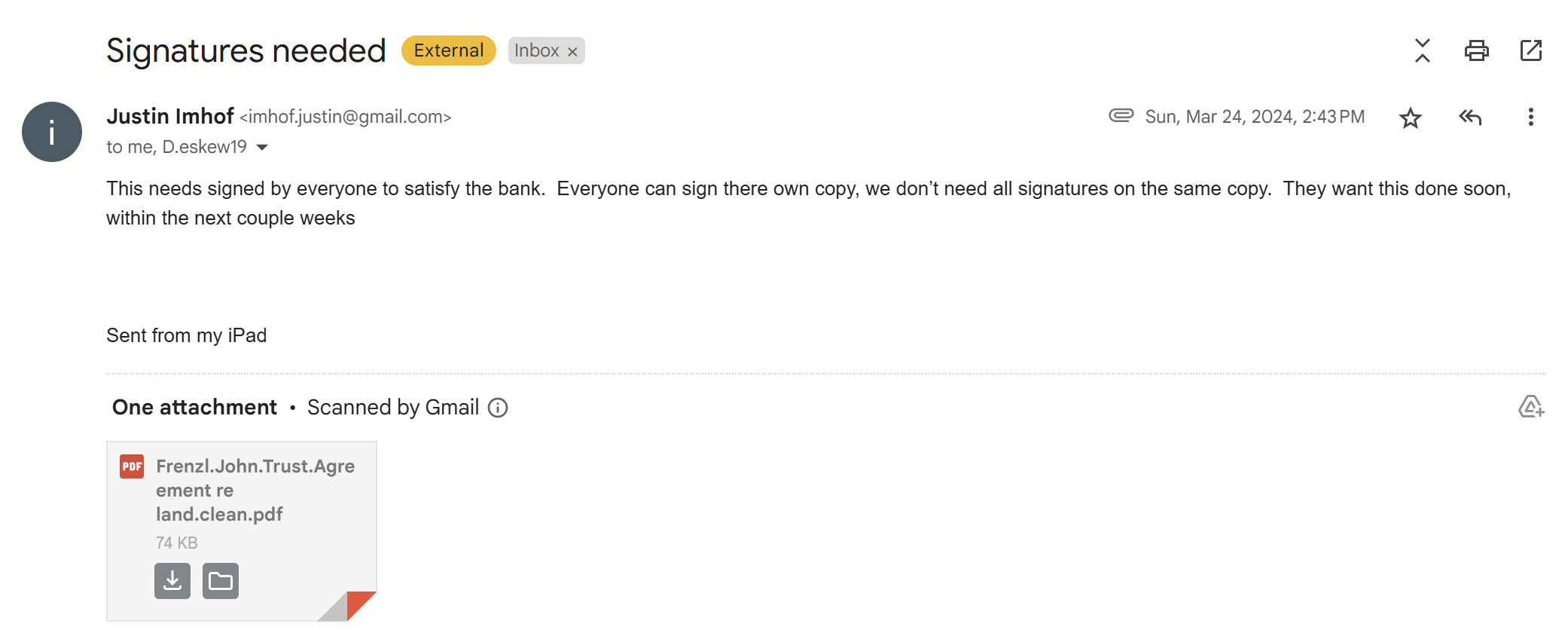
Task: Click the External label badge
Action: [x=449, y=50]
